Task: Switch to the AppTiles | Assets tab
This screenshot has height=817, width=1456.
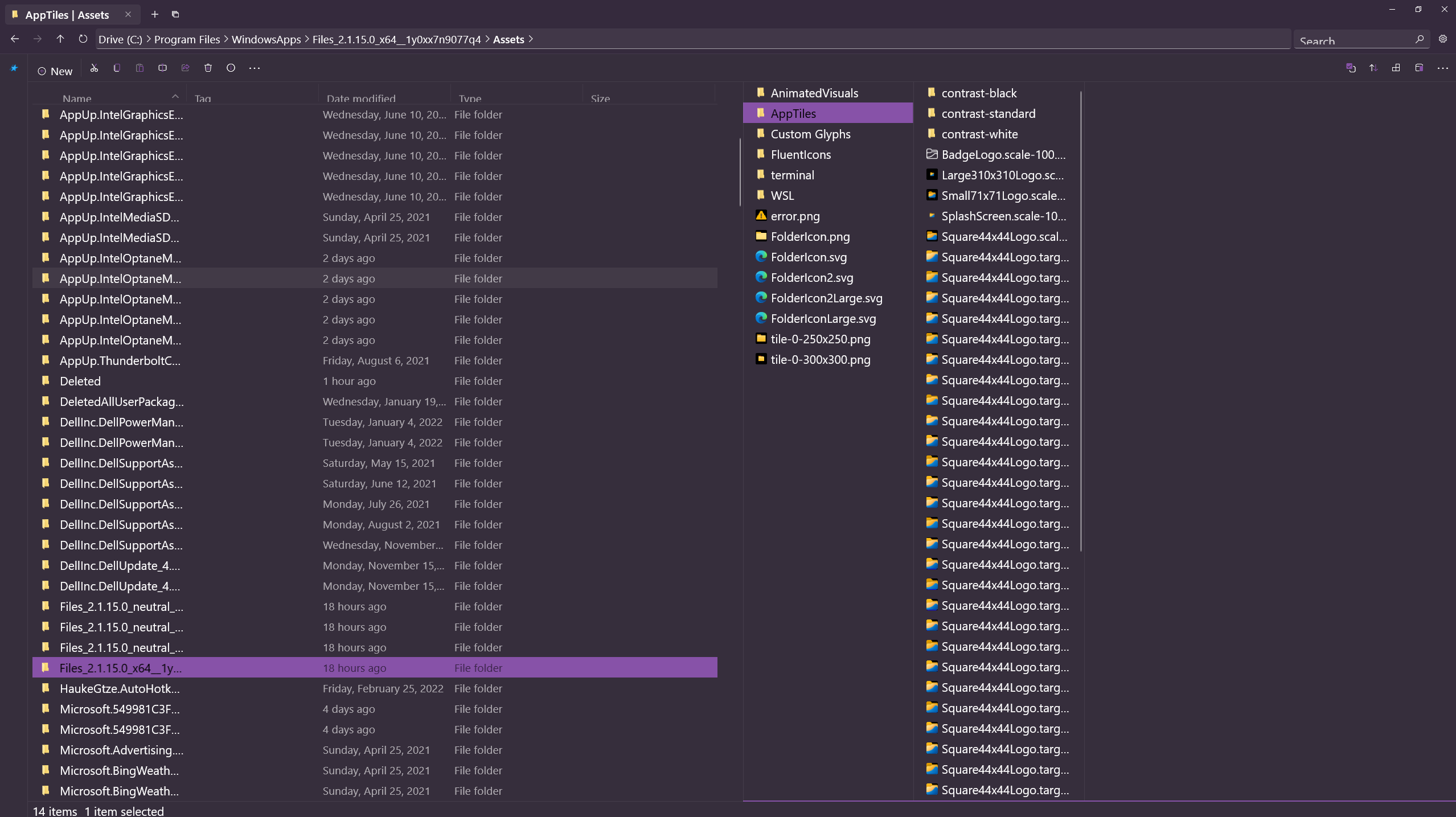Action: tap(68, 15)
